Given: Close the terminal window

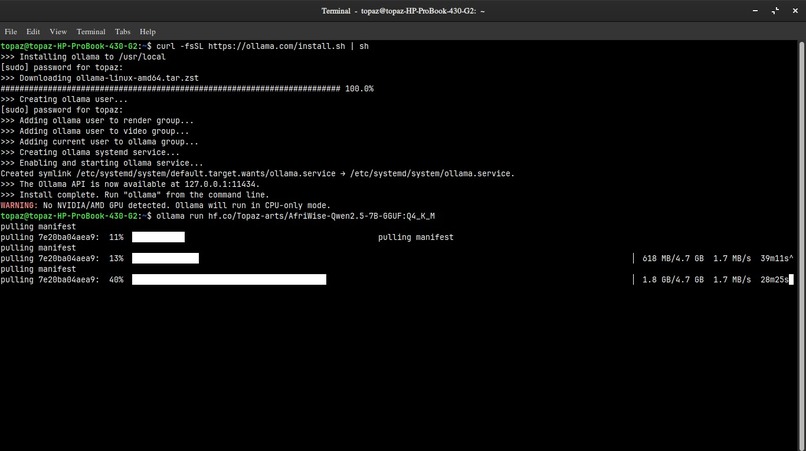Looking at the screenshot, I should (x=795, y=11).
